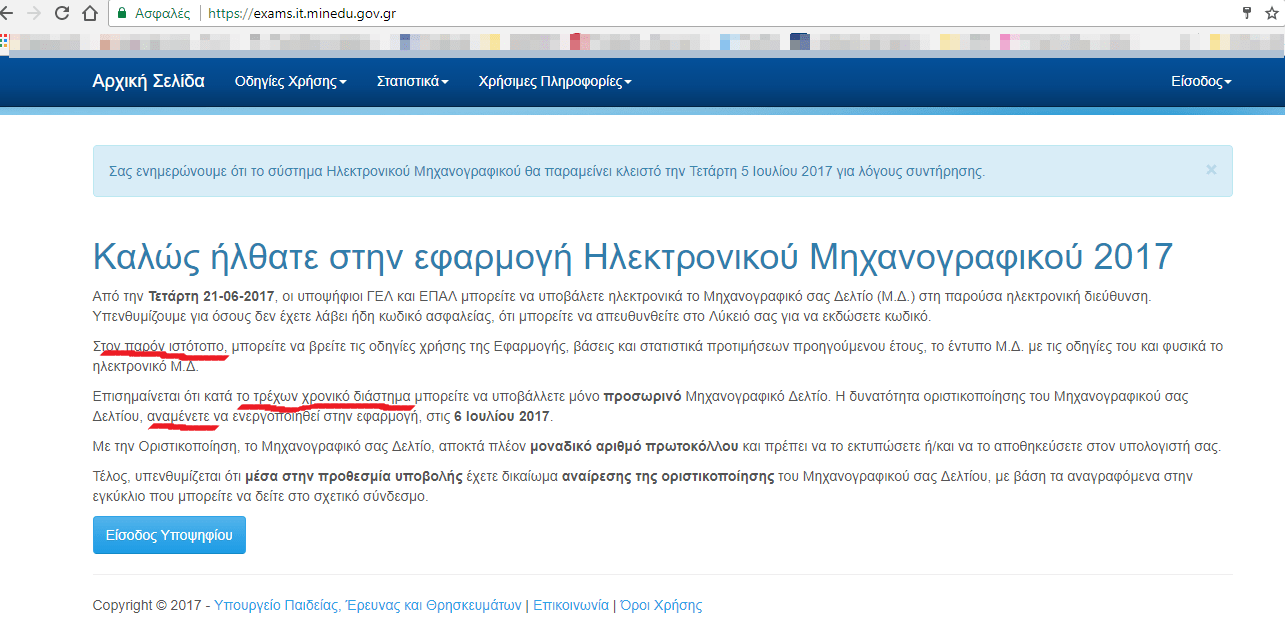Viewport: 1285px width, 617px height.
Task: Click the browser back arrow
Action: tap(5, 14)
